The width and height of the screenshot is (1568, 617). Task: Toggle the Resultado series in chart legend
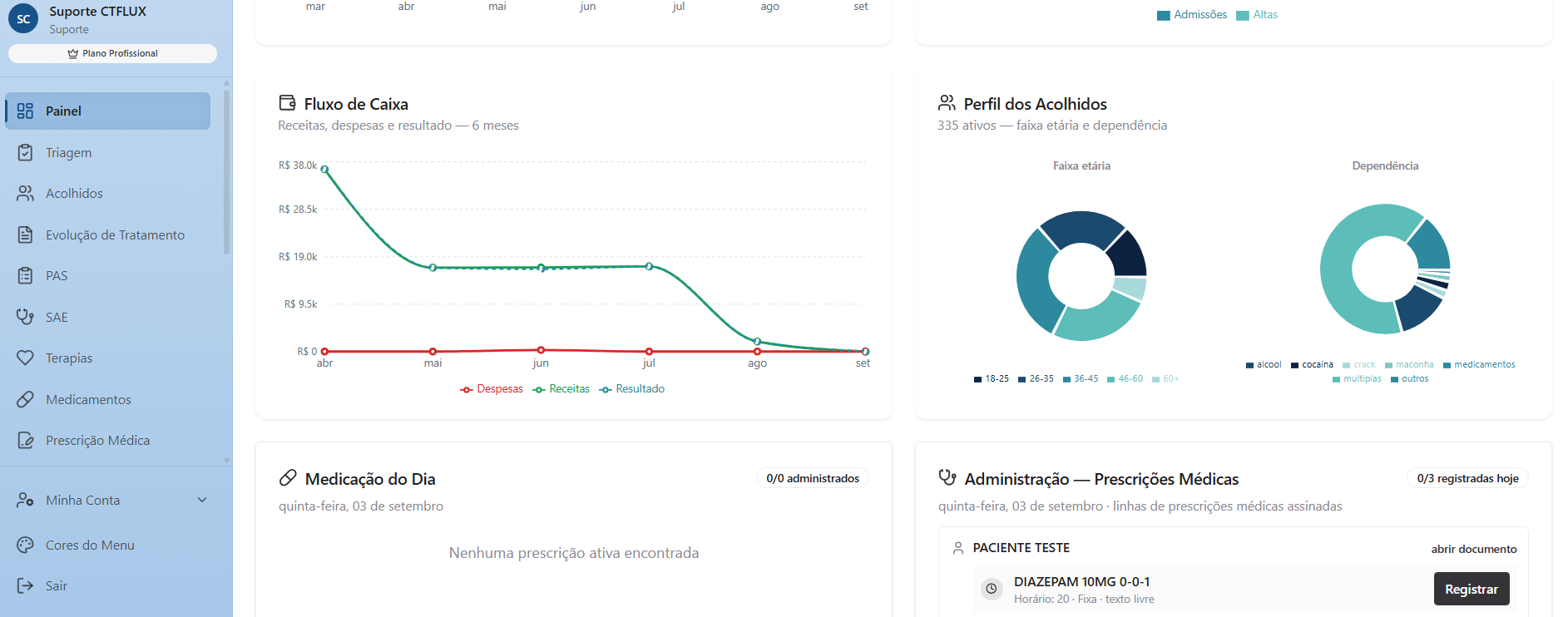pyautogui.click(x=632, y=389)
